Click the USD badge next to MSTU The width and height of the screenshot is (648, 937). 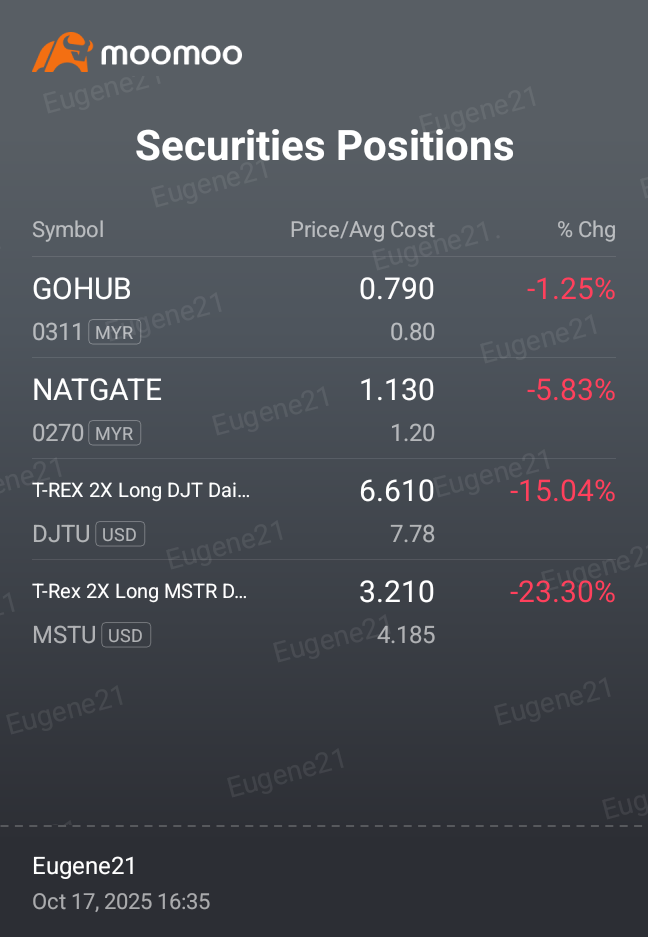click(126, 635)
